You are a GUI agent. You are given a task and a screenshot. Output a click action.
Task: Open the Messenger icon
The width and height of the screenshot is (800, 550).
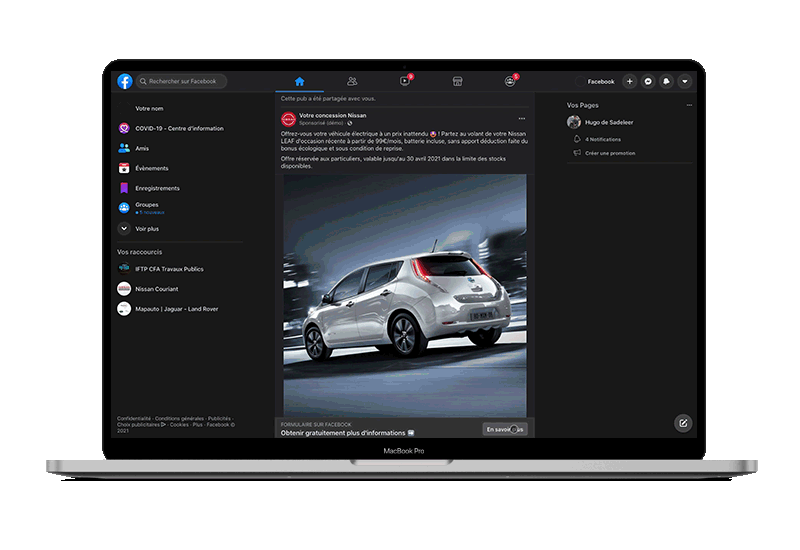tap(648, 81)
